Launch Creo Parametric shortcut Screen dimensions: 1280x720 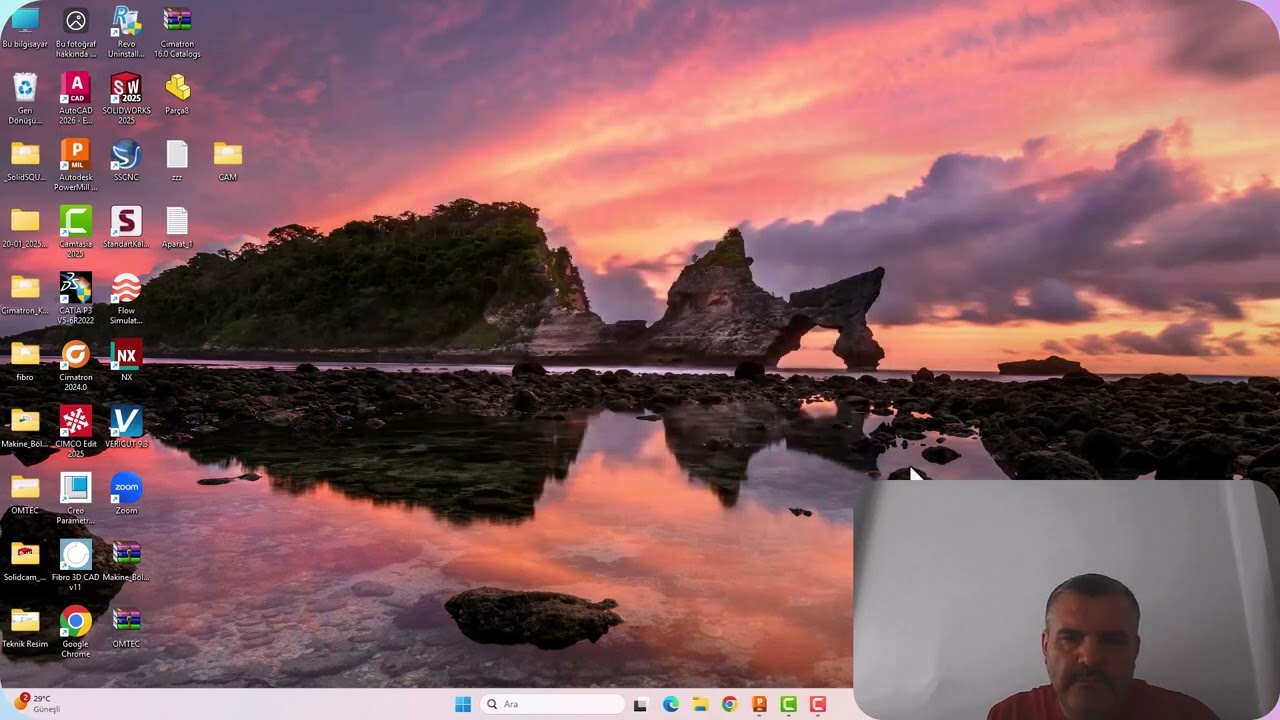(x=76, y=498)
